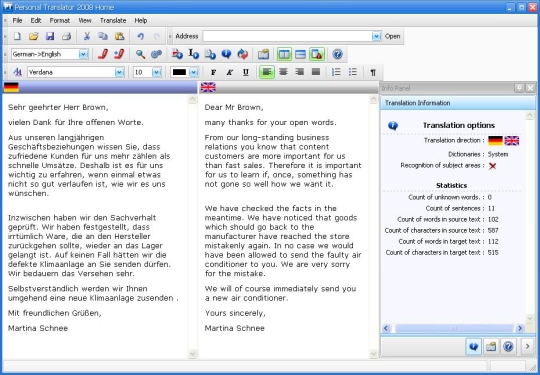Center align the text
This screenshot has width=540, height=375.
[x=283, y=72]
